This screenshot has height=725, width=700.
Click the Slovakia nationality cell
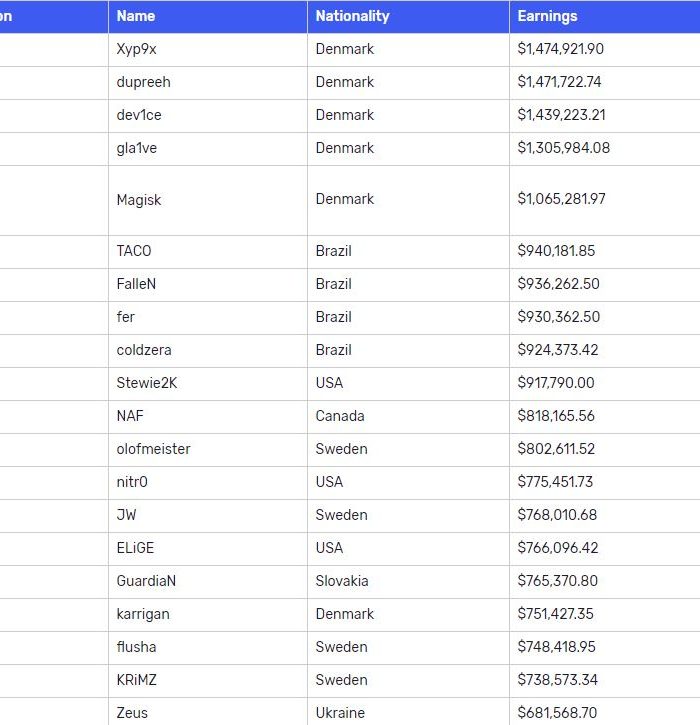point(342,581)
